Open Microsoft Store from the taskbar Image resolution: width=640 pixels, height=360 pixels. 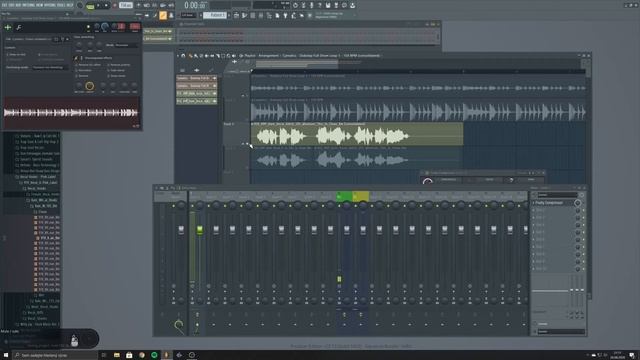pos(129,355)
